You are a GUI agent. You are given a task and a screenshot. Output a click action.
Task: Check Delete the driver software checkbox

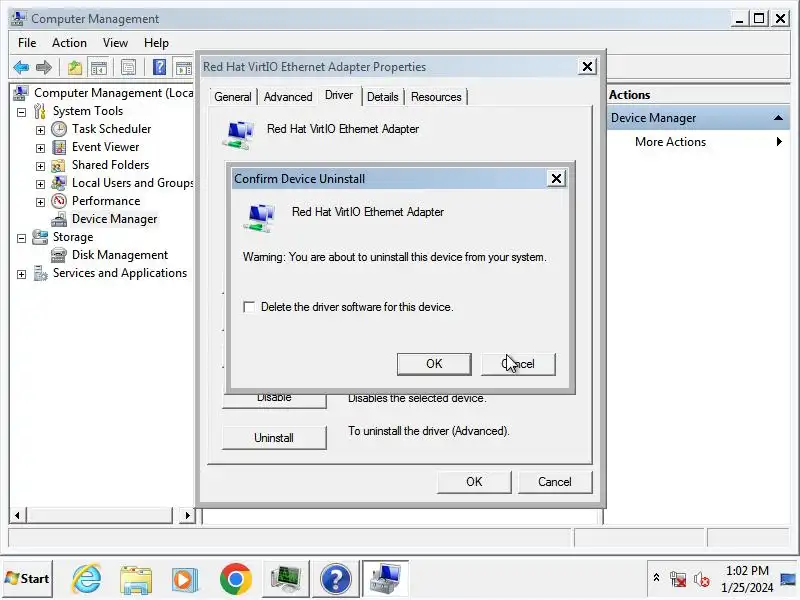tap(249, 307)
